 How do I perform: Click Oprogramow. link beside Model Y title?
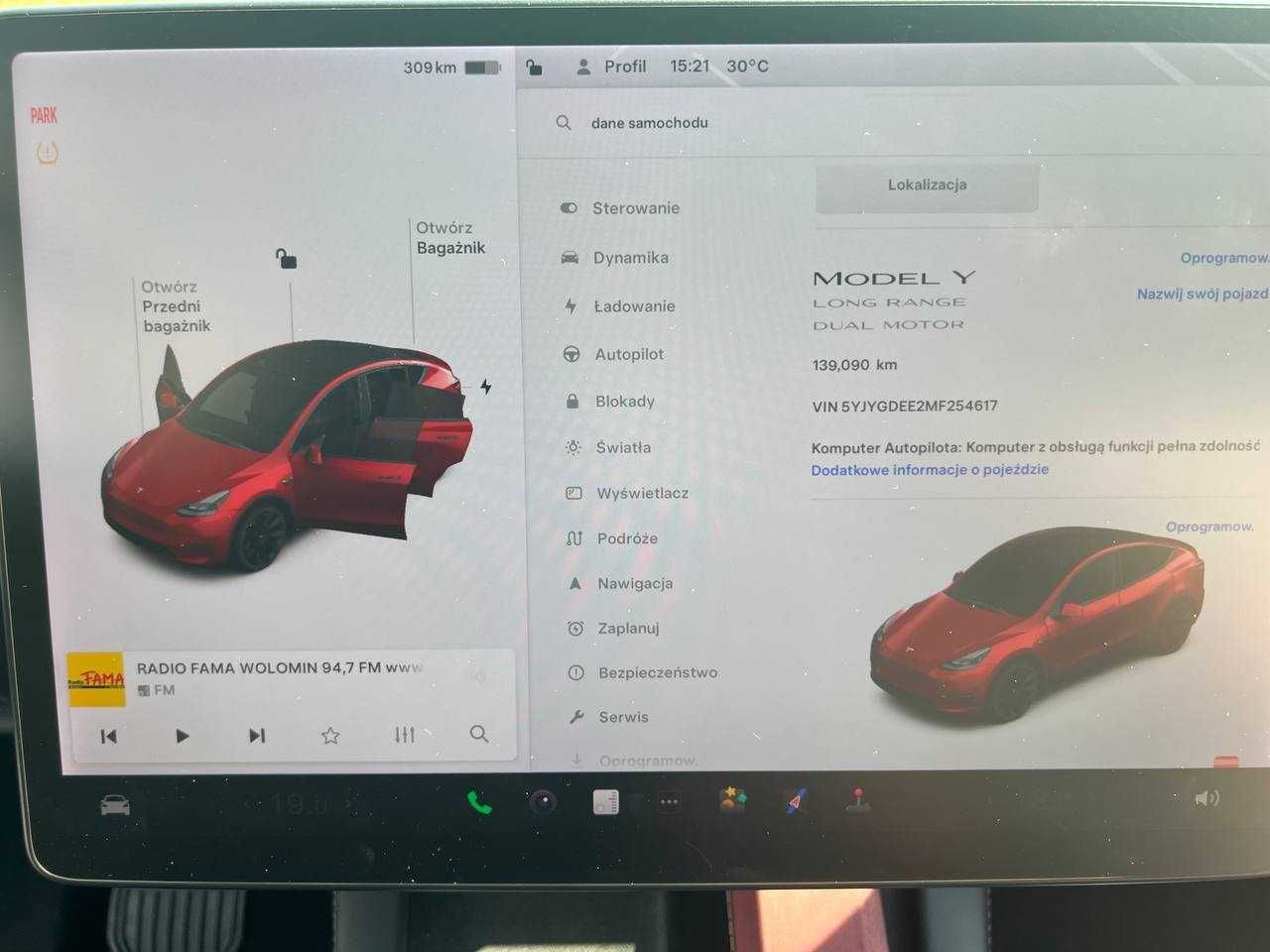(x=1224, y=258)
